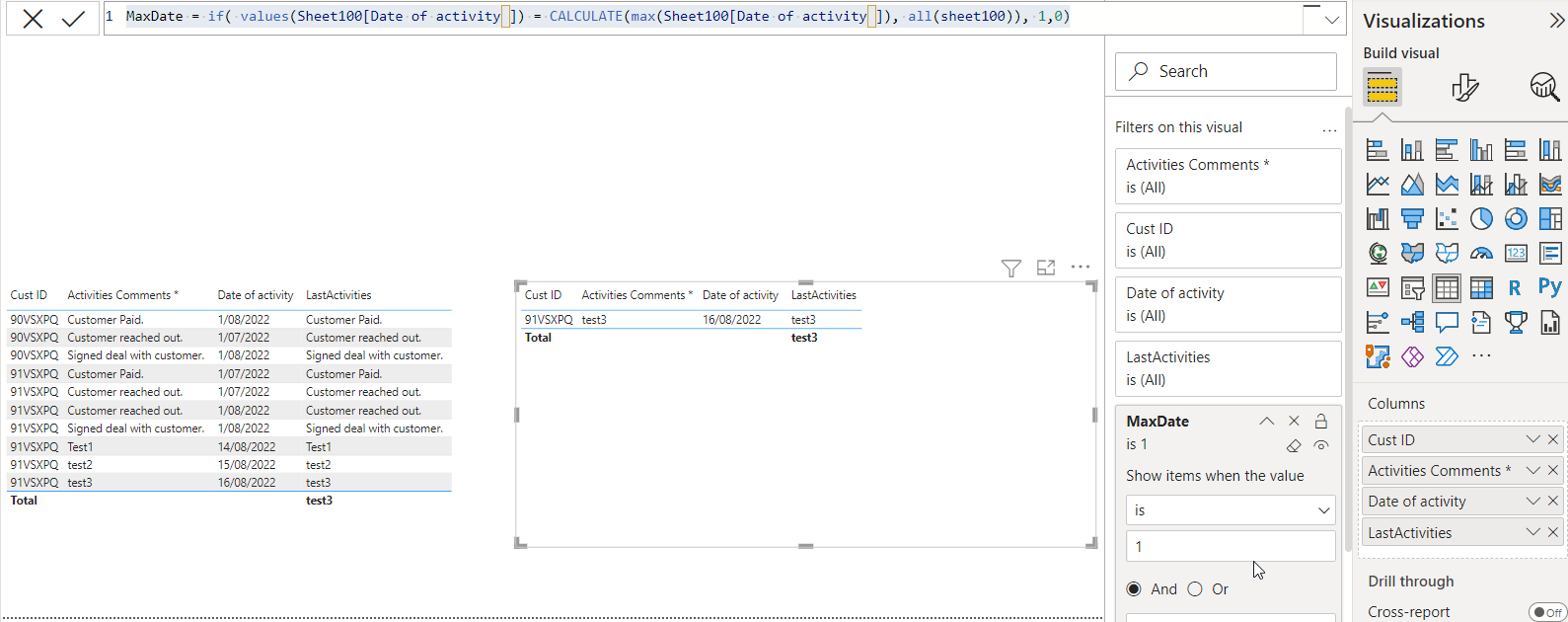
Task: Select the Multi-row card visual
Action: point(1550,254)
